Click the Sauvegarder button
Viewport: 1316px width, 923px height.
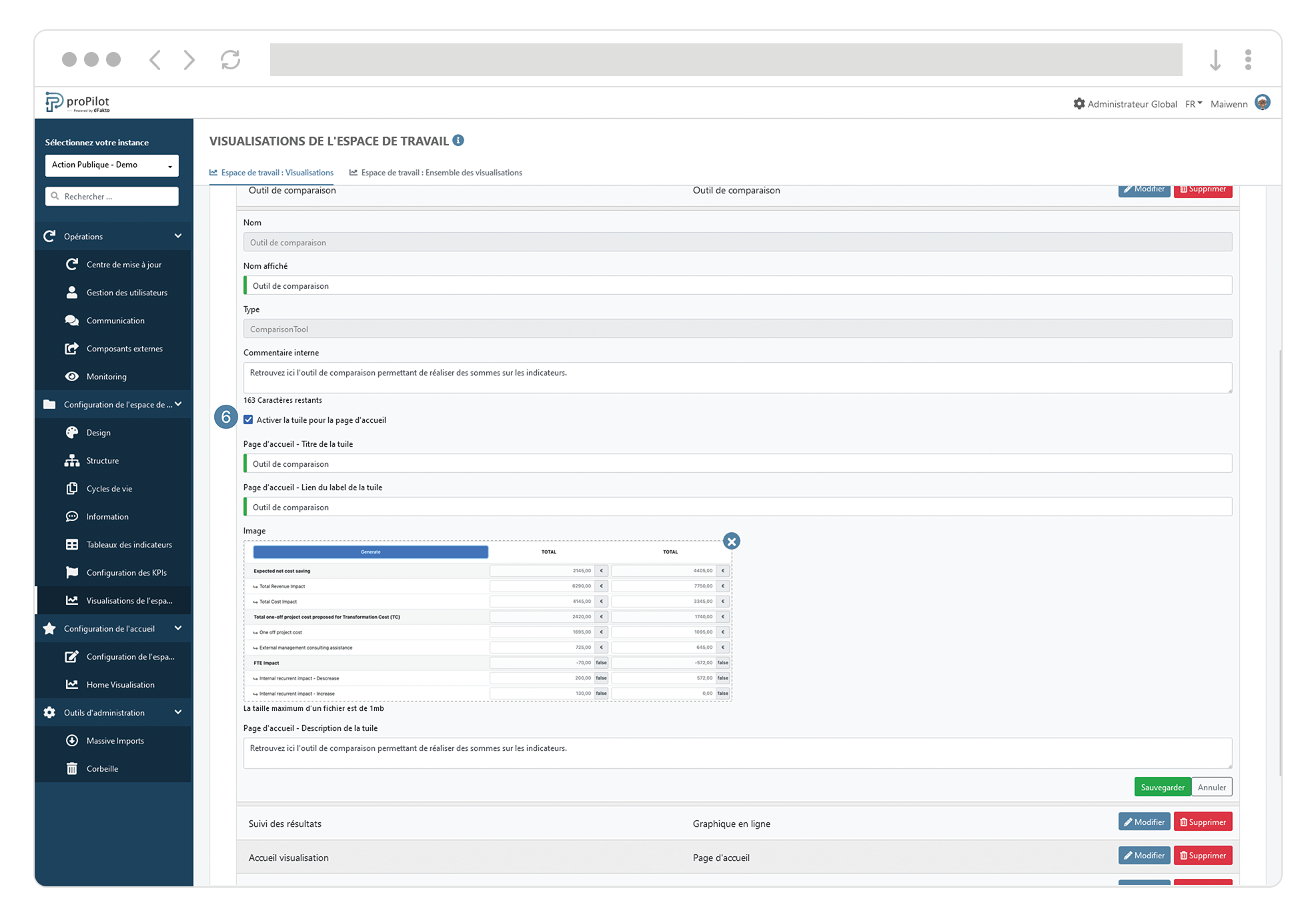coord(1162,787)
